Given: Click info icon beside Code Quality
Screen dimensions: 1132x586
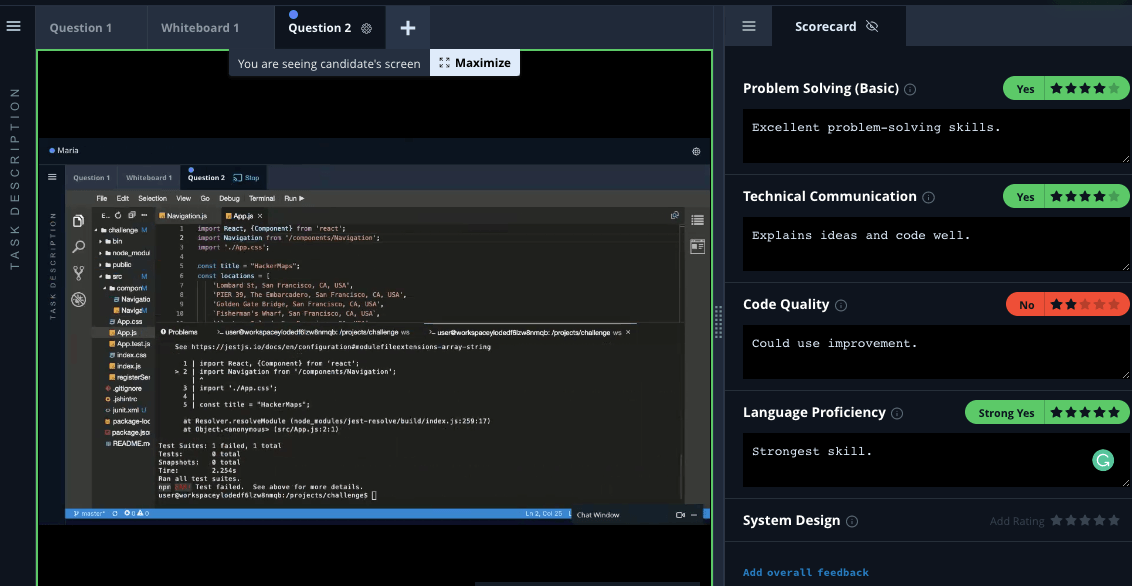Looking at the screenshot, I should pos(841,305).
